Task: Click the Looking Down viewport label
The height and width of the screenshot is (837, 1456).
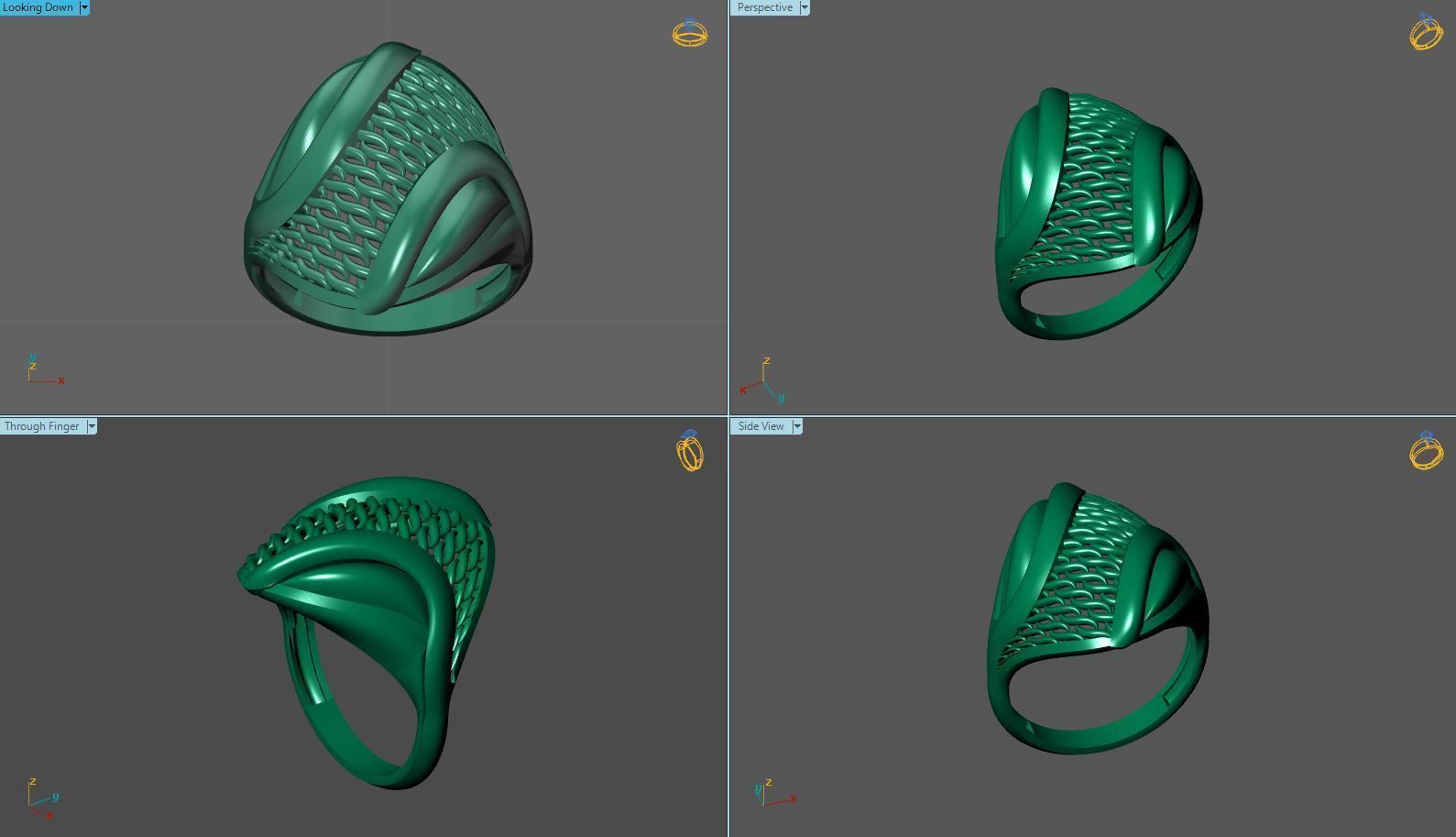Action: pos(38,7)
